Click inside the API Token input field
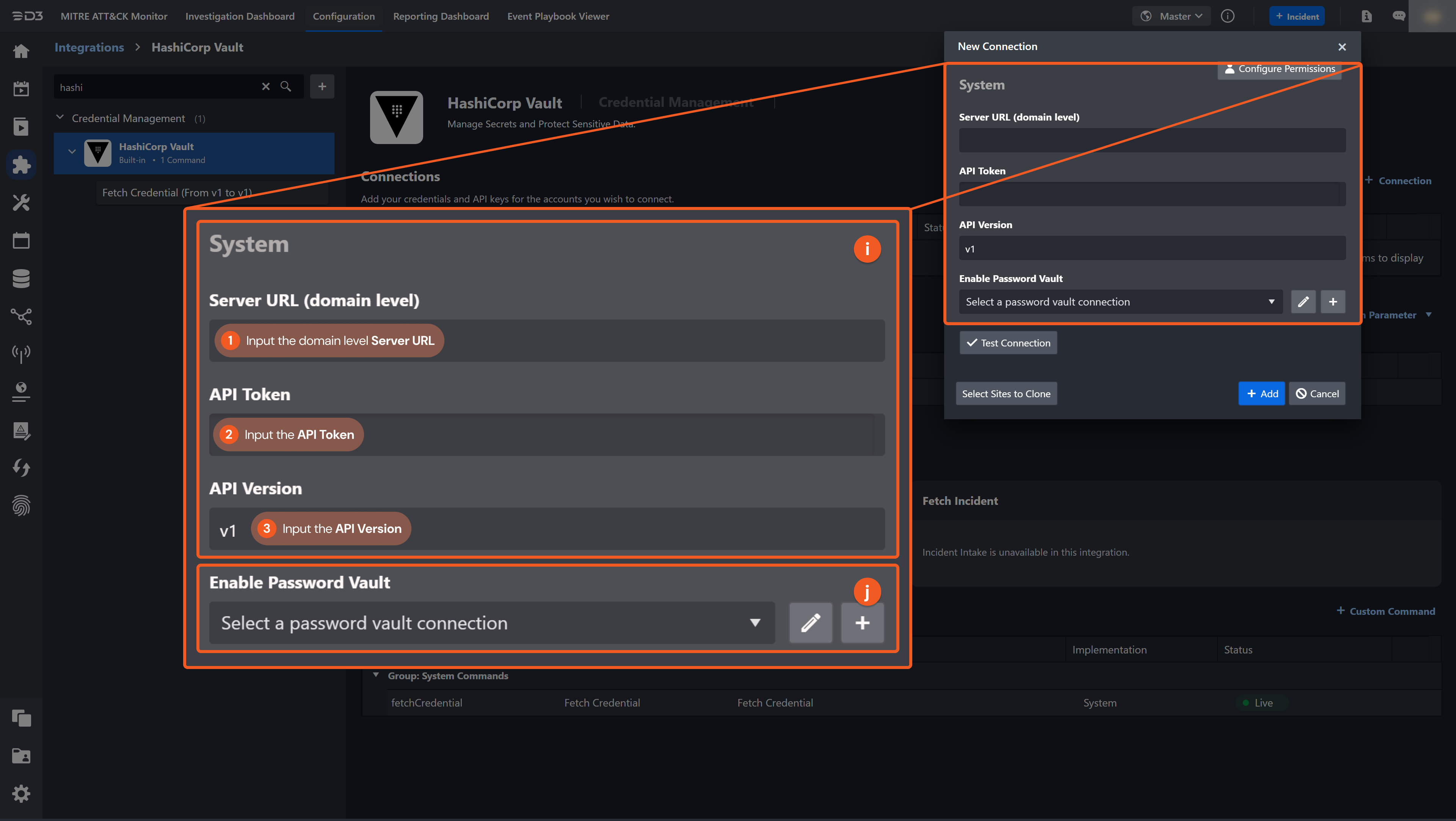Viewport: 1456px width, 821px height. pyautogui.click(x=1152, y=194)
